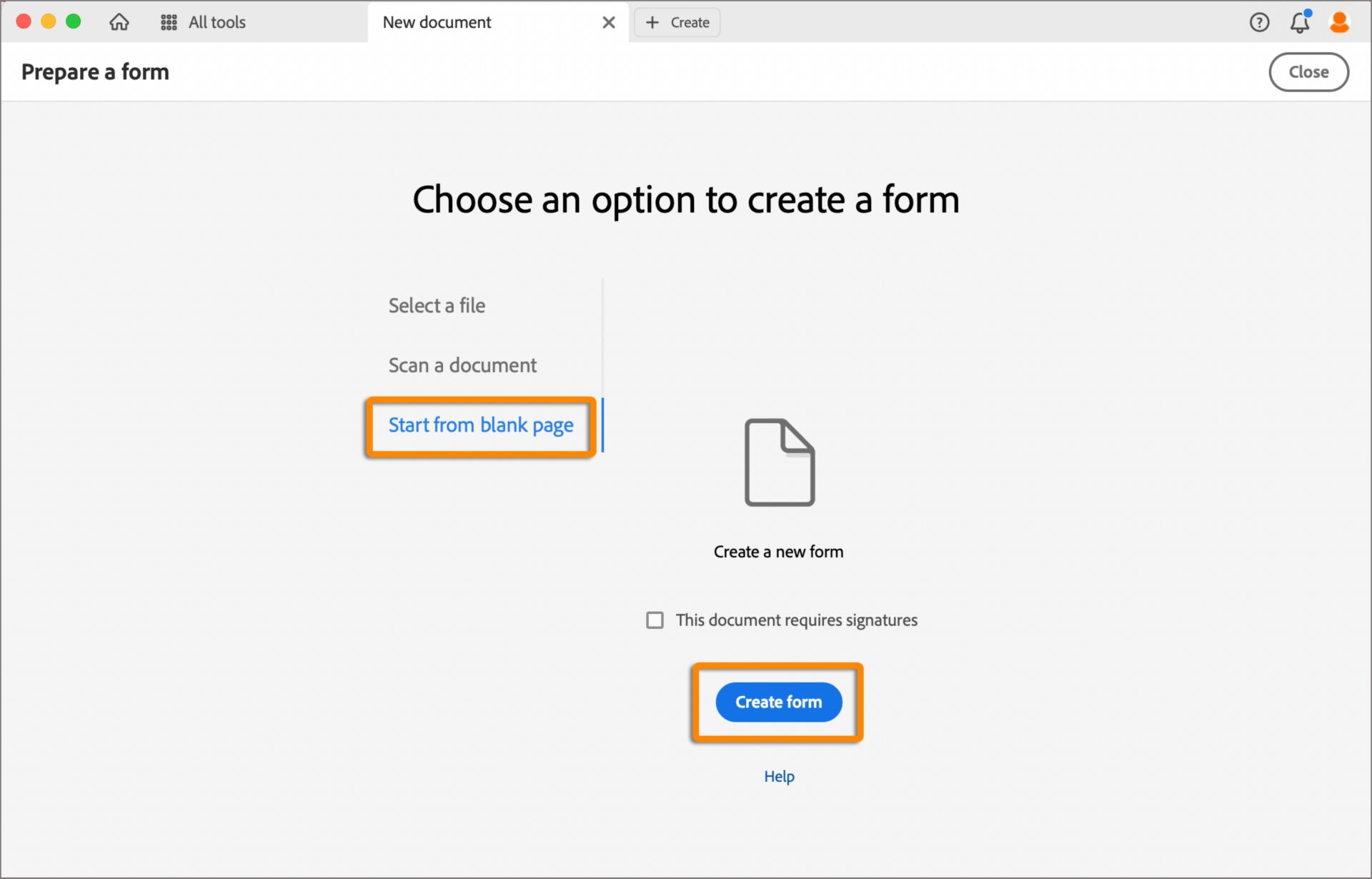Click the plus icon beside Create
1372x879 pixels.
tap(652, 23)
